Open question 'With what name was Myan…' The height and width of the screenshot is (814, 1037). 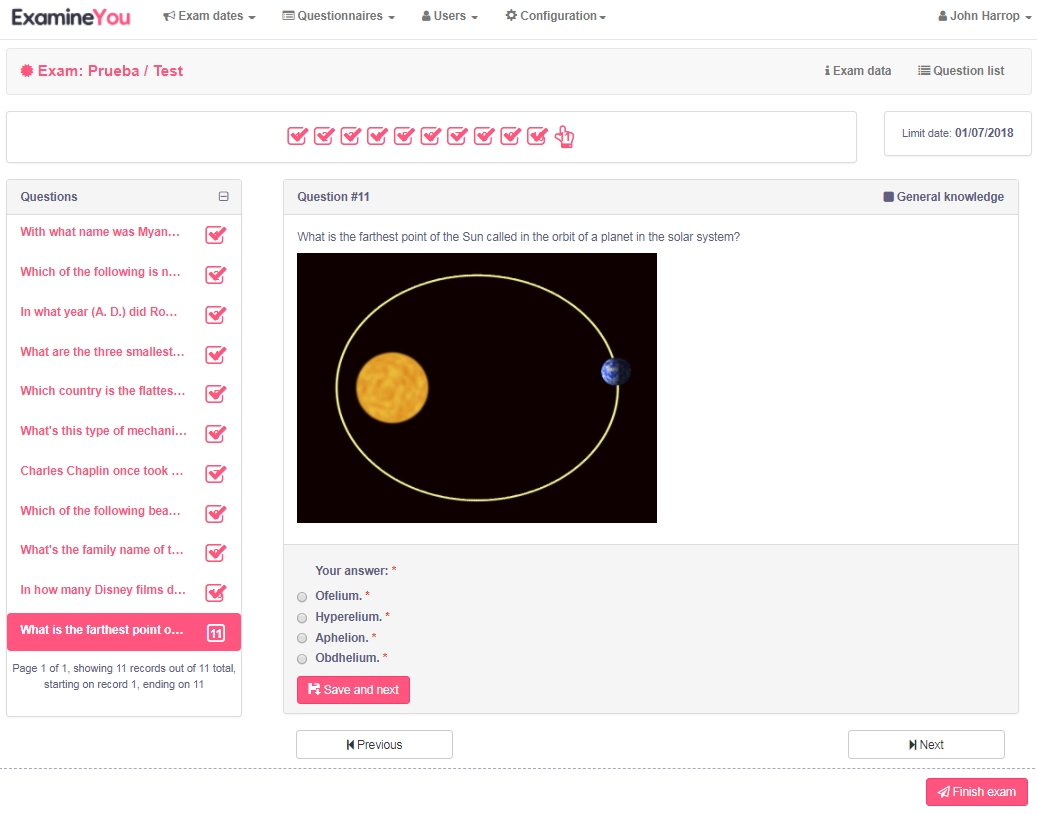(x=100, y=232)
